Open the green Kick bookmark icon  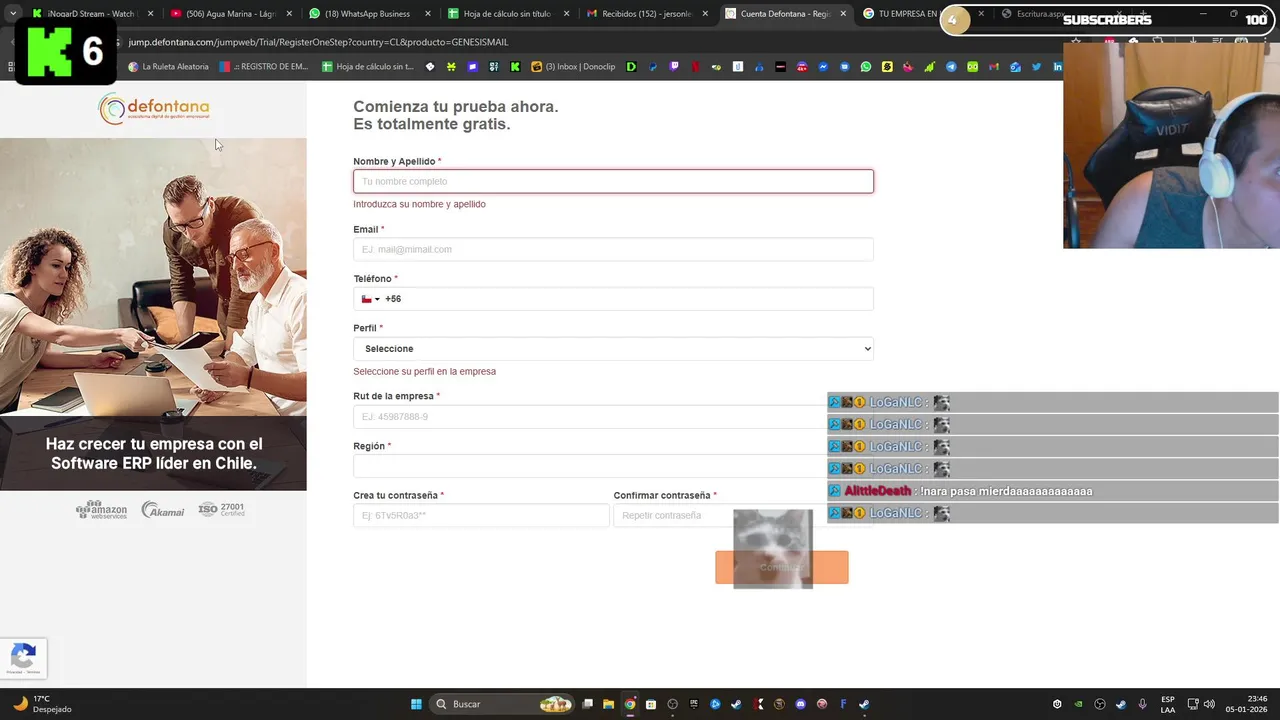(514, 67)
